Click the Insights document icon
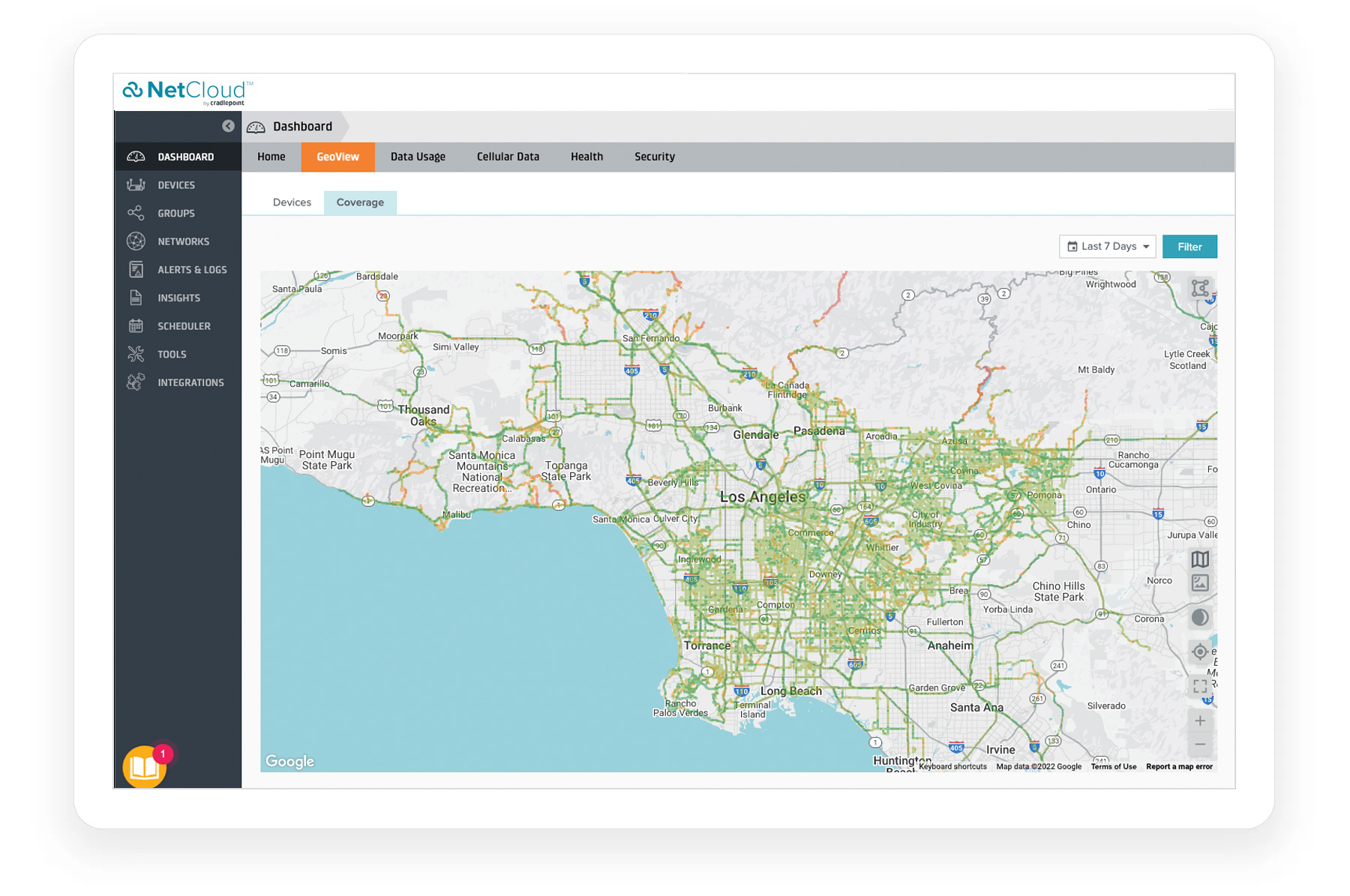The width and height of the screenshot is (1350, 896). tap(136, 298)
